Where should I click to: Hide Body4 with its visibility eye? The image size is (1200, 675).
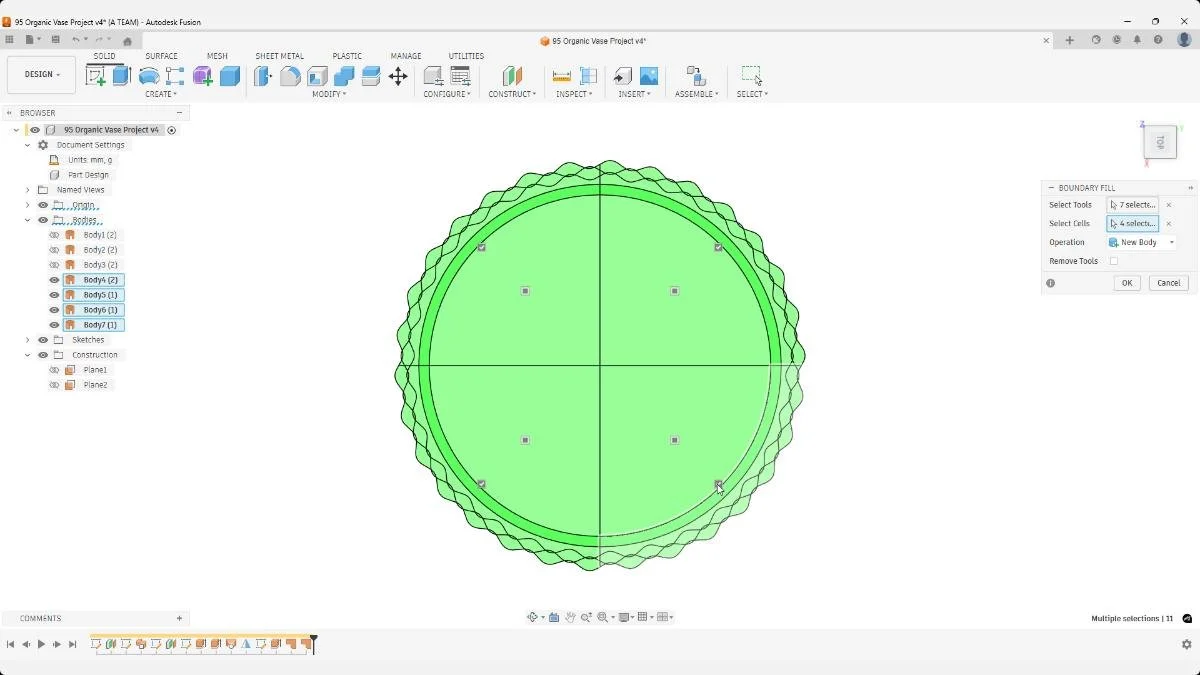click(54, 279)
